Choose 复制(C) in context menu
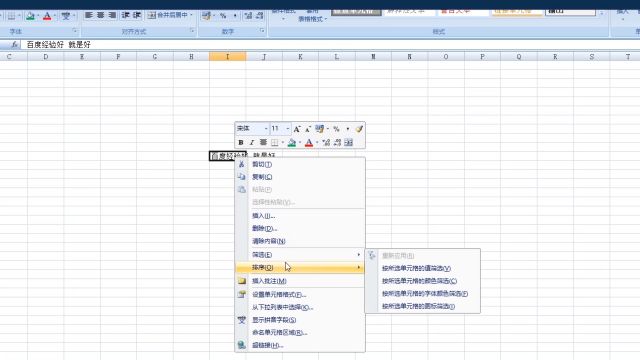 click(x=300, y=177)
